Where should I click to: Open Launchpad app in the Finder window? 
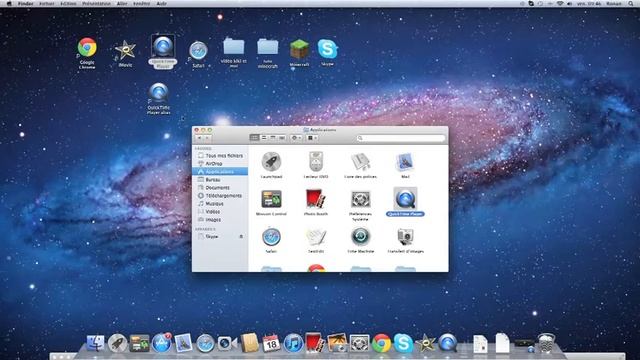point(271,162)
